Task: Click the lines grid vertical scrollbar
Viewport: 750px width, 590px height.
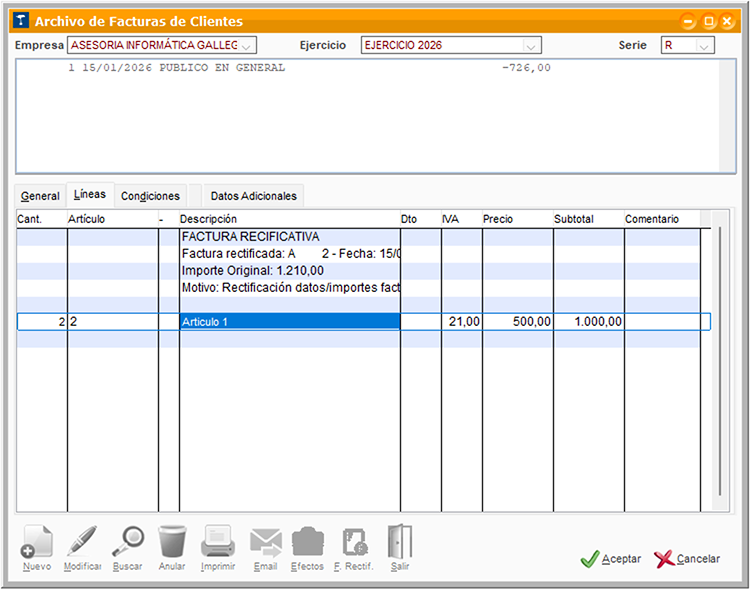Action: [720, 361]
